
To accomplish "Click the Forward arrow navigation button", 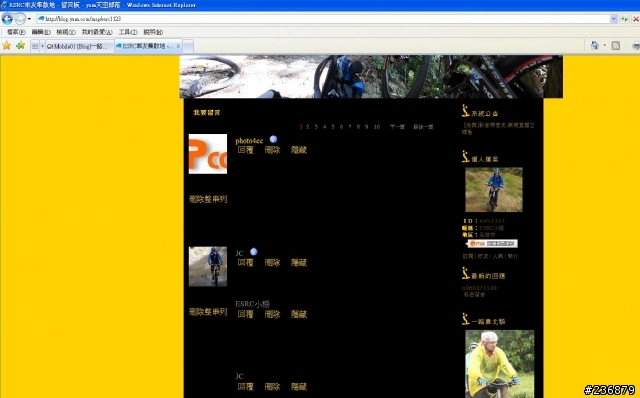I will point(20,19).
